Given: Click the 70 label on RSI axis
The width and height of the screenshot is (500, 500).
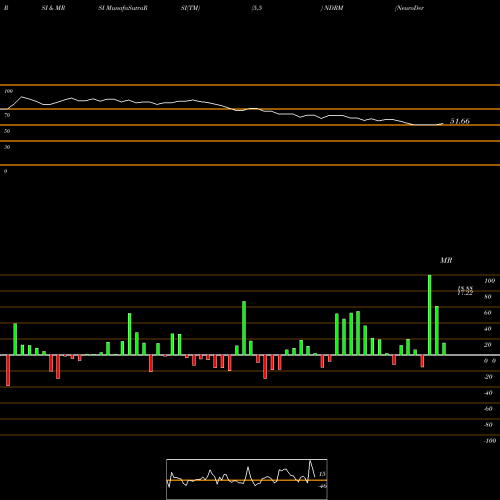Looking at the screenshot, I should pyautogui.click(x=7, y=115).
